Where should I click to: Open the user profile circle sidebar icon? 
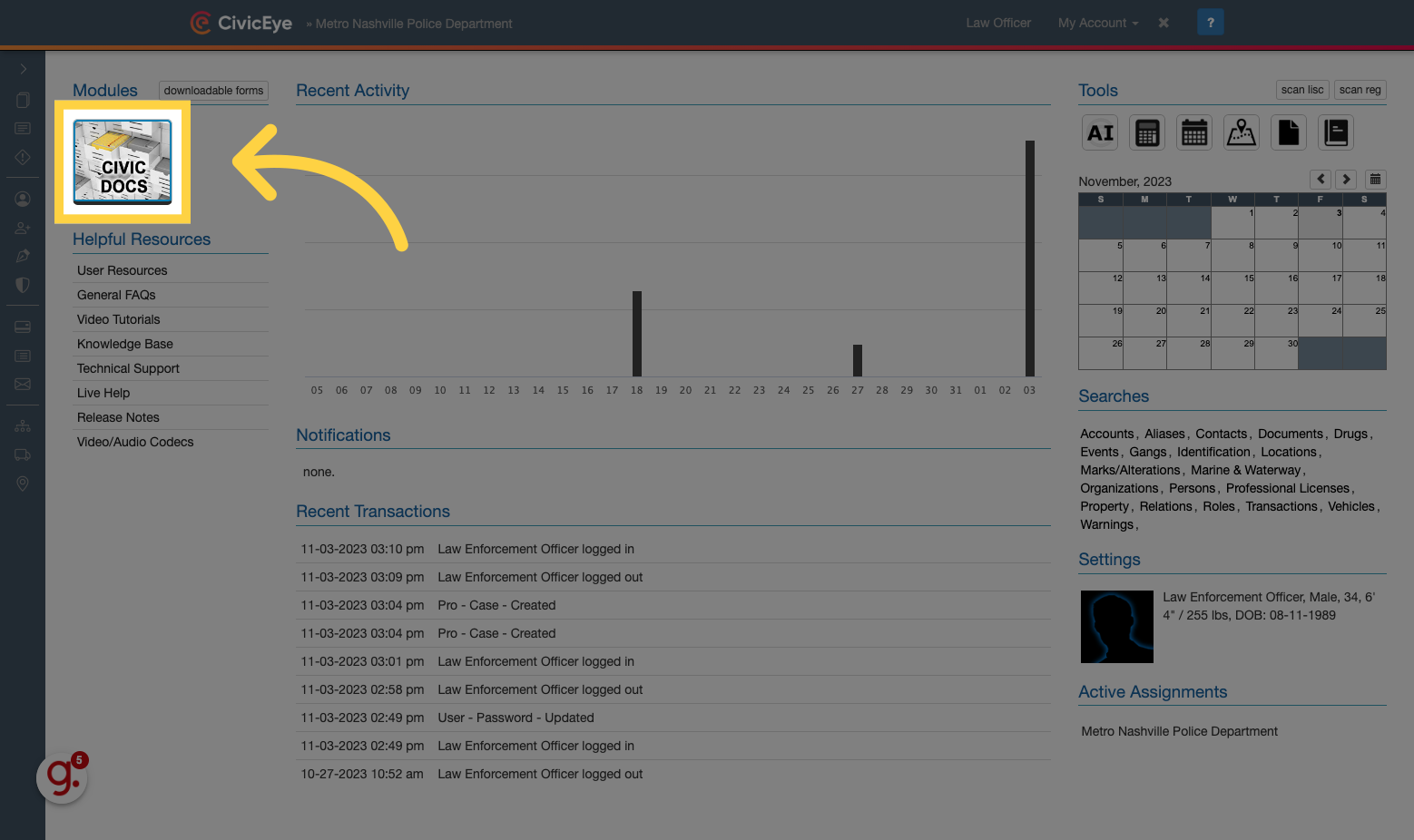(x=23, y=199)
